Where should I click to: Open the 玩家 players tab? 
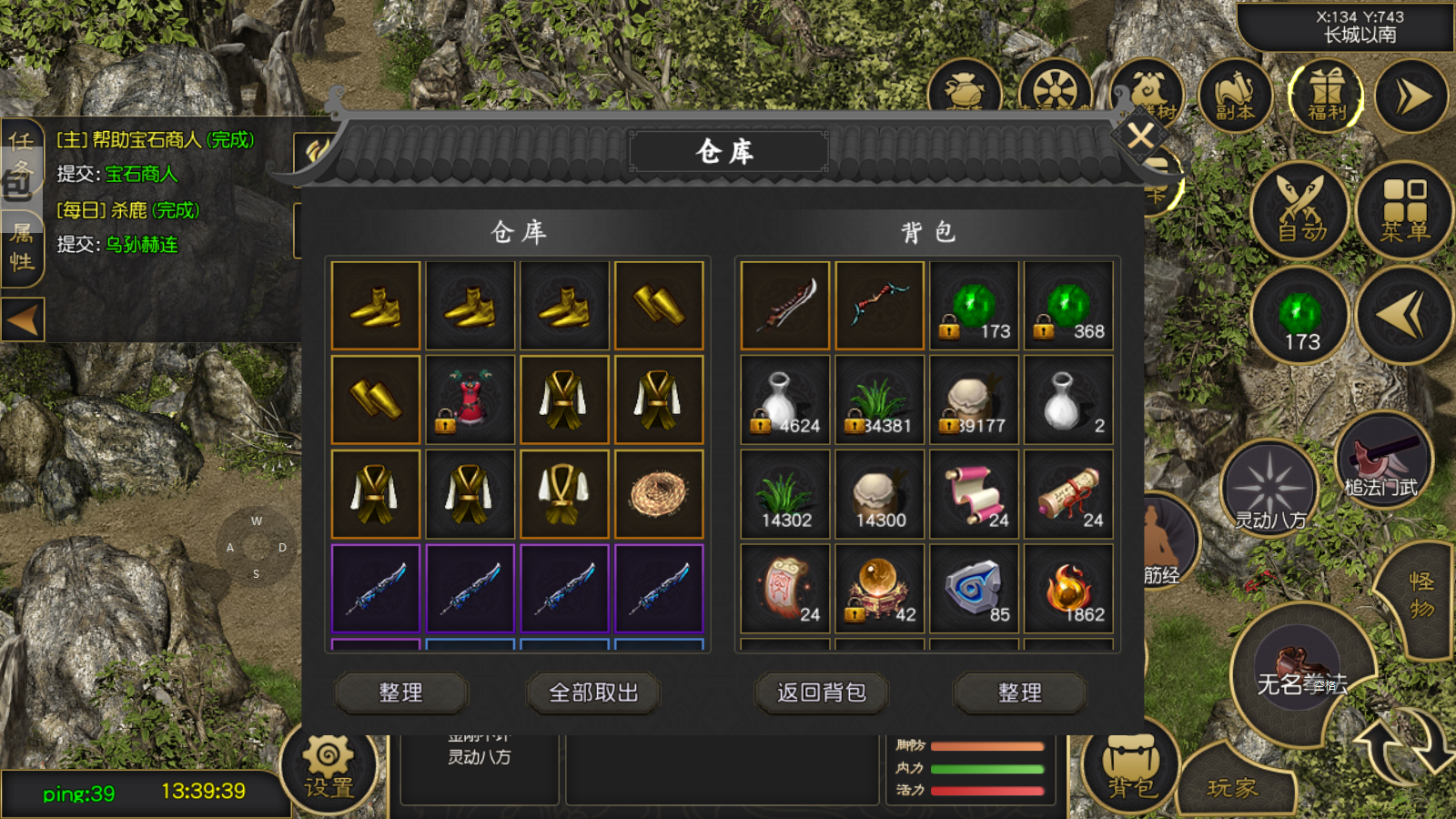pyautogui.click(x=1234, y=786)
